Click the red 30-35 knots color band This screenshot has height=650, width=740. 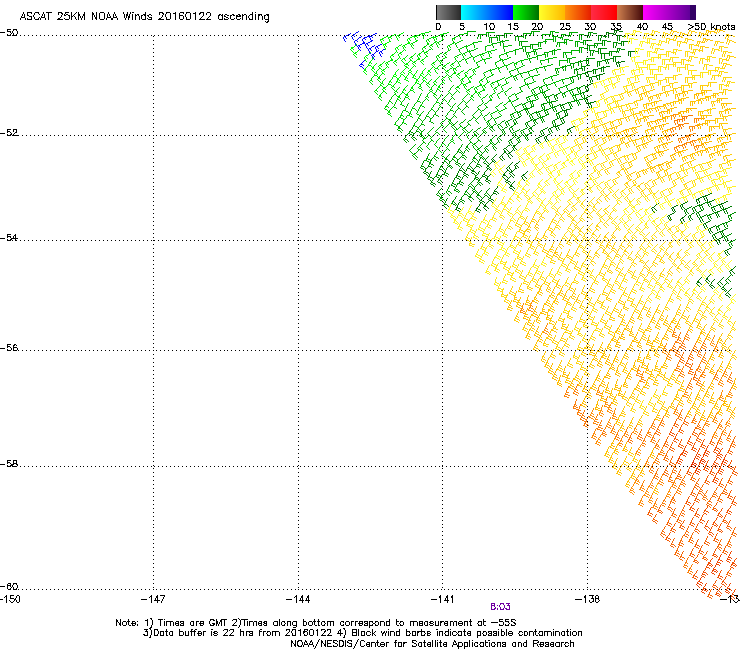point(604,12)
